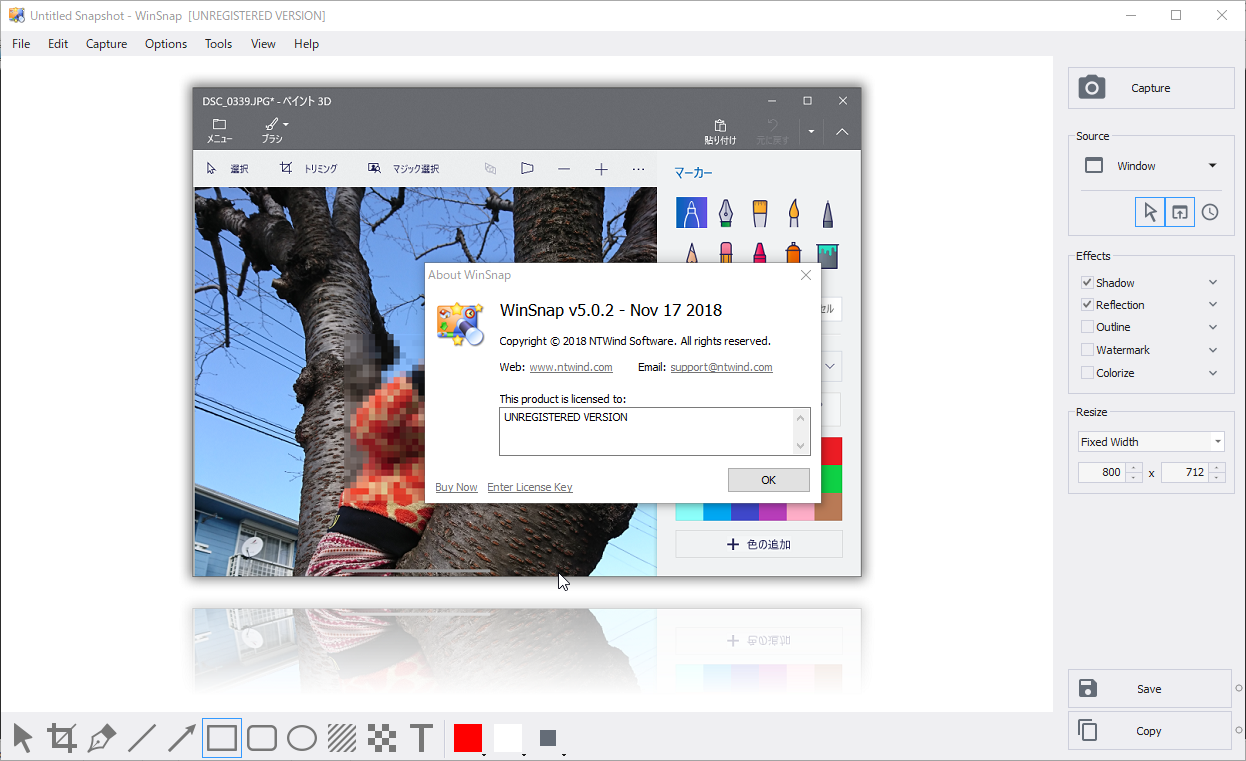Viewport: 1246px width, 761px height.
Task: Open the Tools menu
Action: 218,43
